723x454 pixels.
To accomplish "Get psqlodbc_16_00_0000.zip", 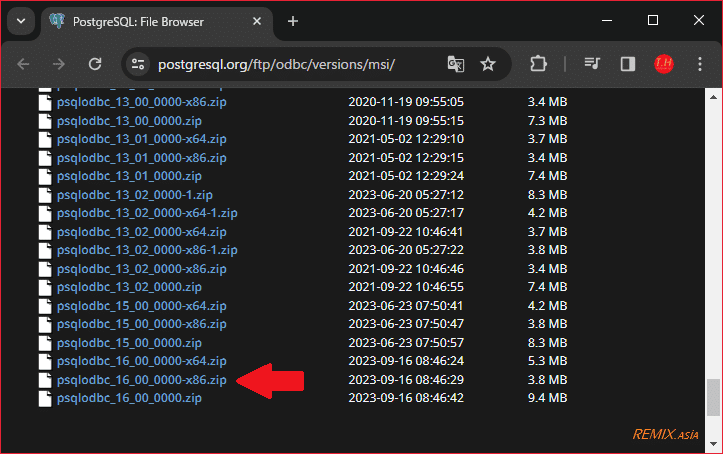I will [129, 398].
